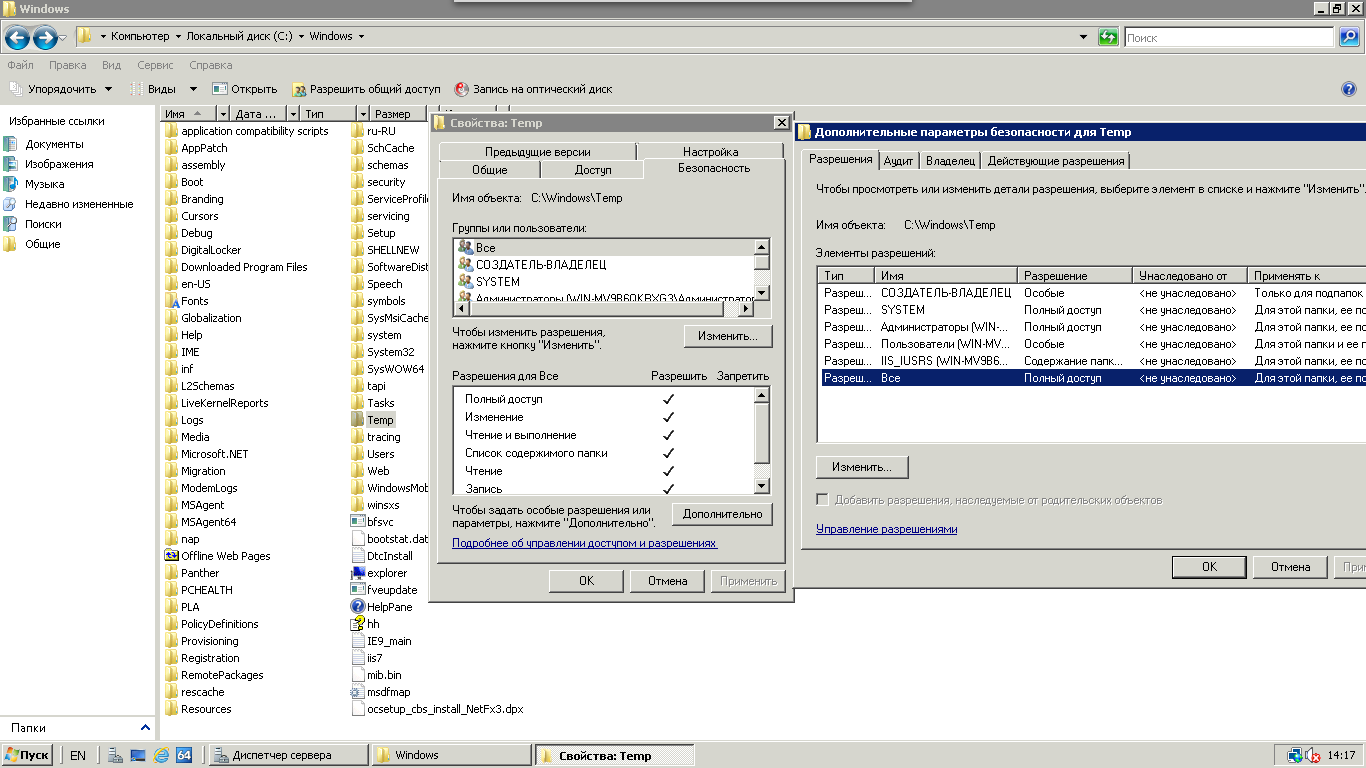Click the Back navigation arrow in Explorer

pyautogui.click(x=17, y=38)
